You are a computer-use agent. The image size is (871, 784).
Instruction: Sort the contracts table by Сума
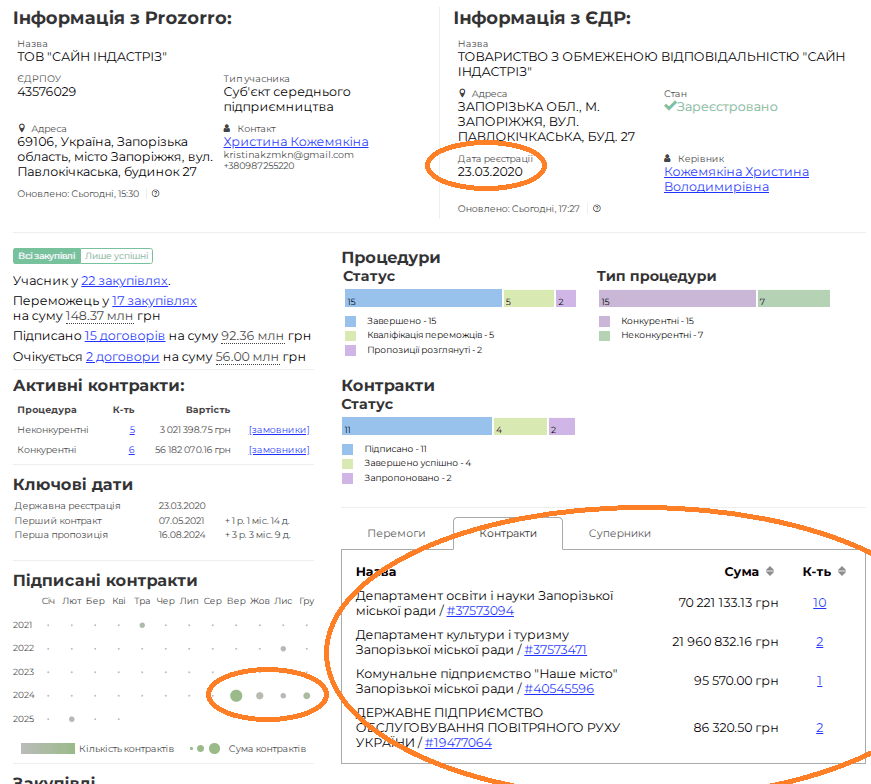point(770,572)
